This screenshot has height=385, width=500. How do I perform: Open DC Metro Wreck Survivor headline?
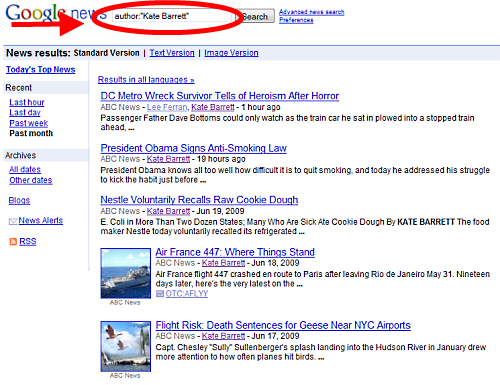(x=220, y=96)
